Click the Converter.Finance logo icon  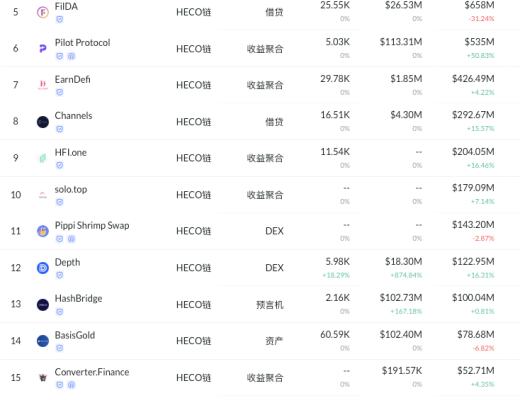[43, 377]
